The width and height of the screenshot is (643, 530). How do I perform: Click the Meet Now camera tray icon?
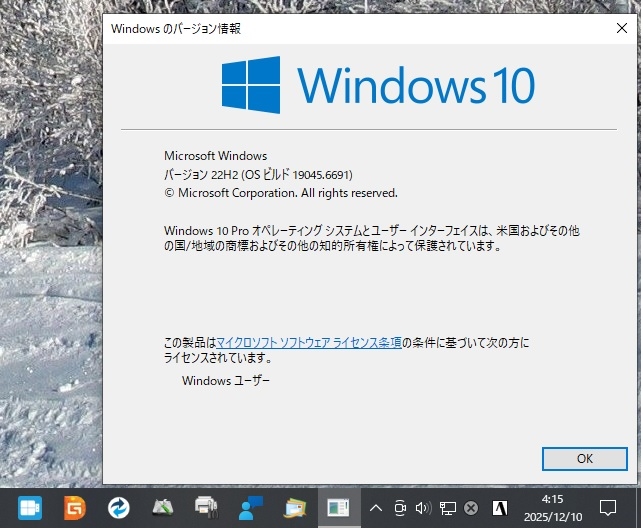click(x=400, y=508)
